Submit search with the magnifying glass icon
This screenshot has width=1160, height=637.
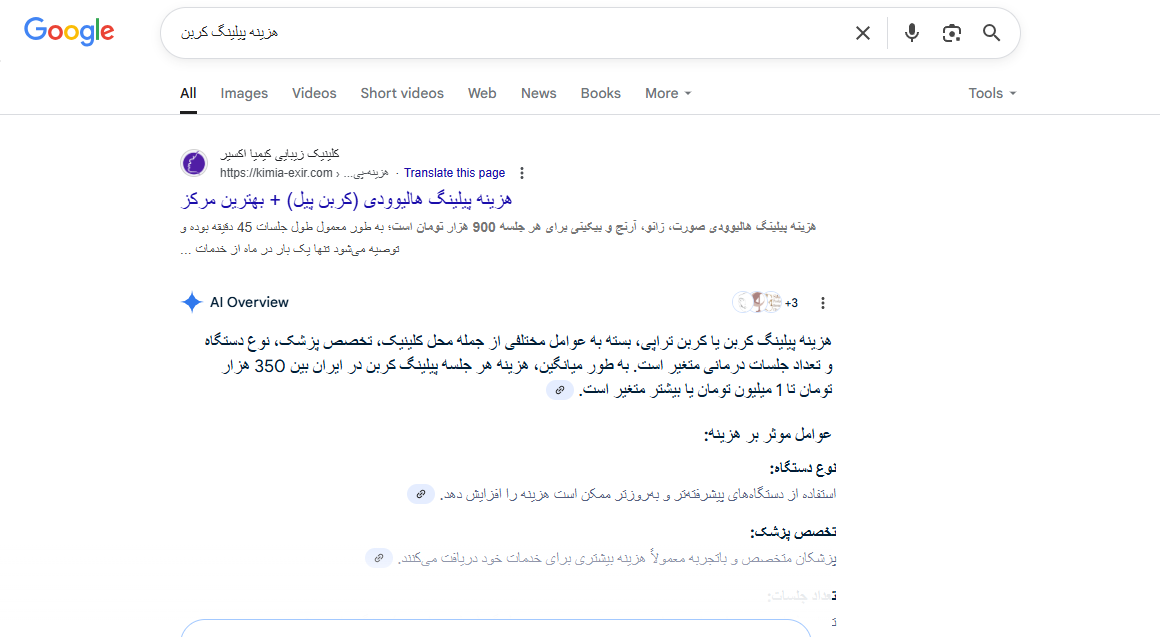(991, 33)
